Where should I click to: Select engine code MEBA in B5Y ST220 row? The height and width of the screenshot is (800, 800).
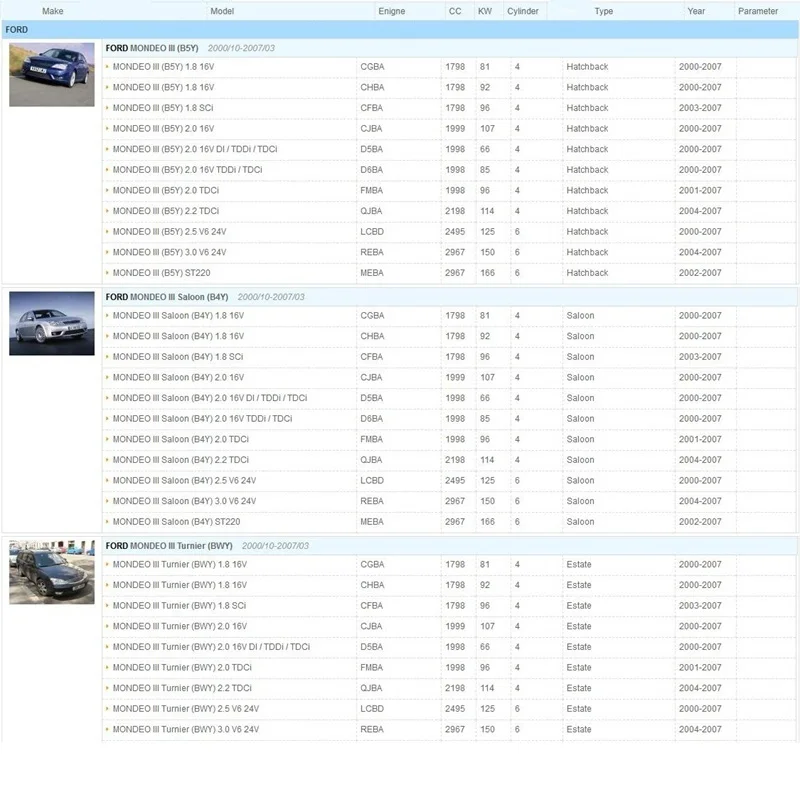371,273
